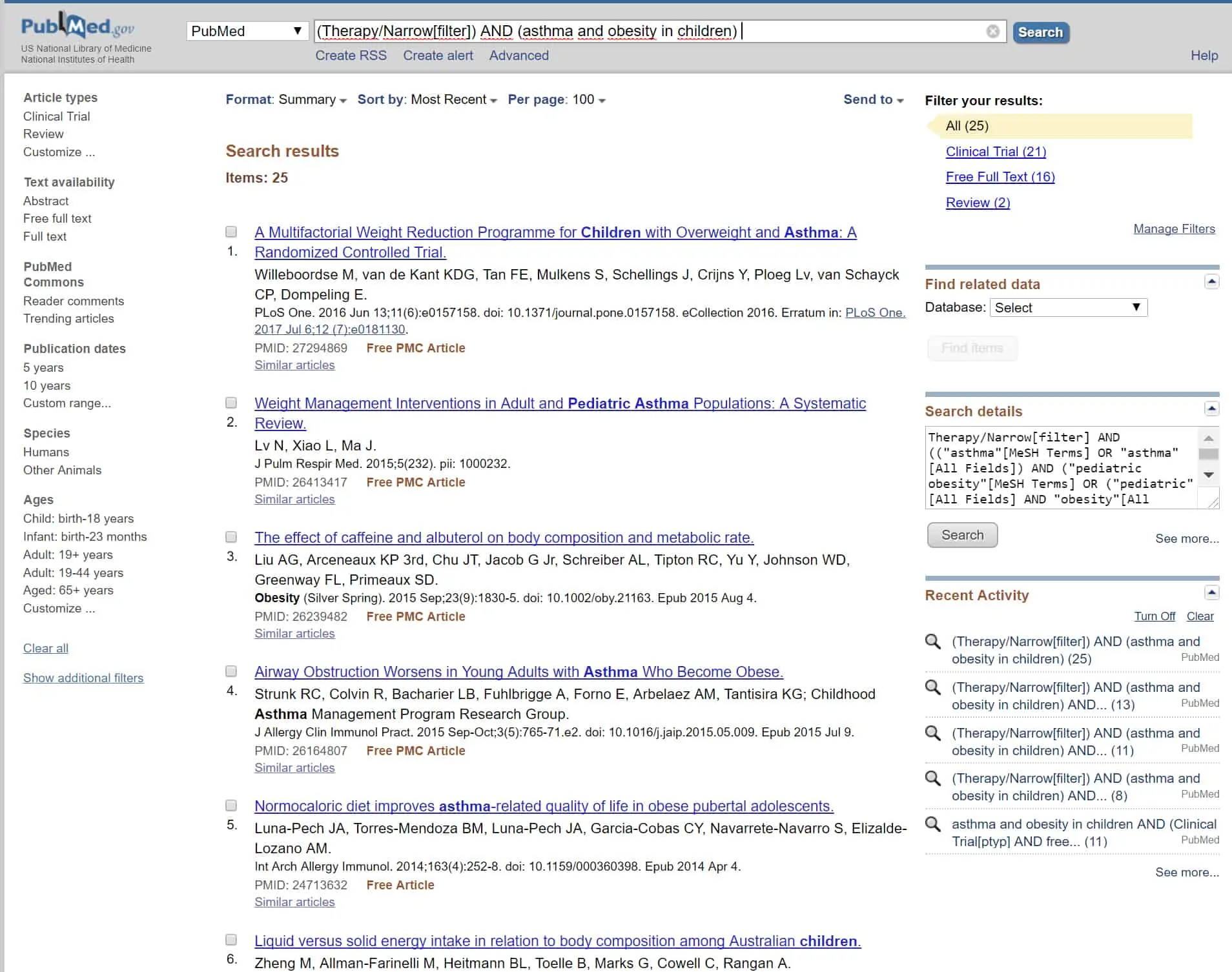Viewport: 1232px width, 972px height.
Task: Select checkbox for Weight Management Interventions article
Action: pyautogui.click(x=231, y=403)
